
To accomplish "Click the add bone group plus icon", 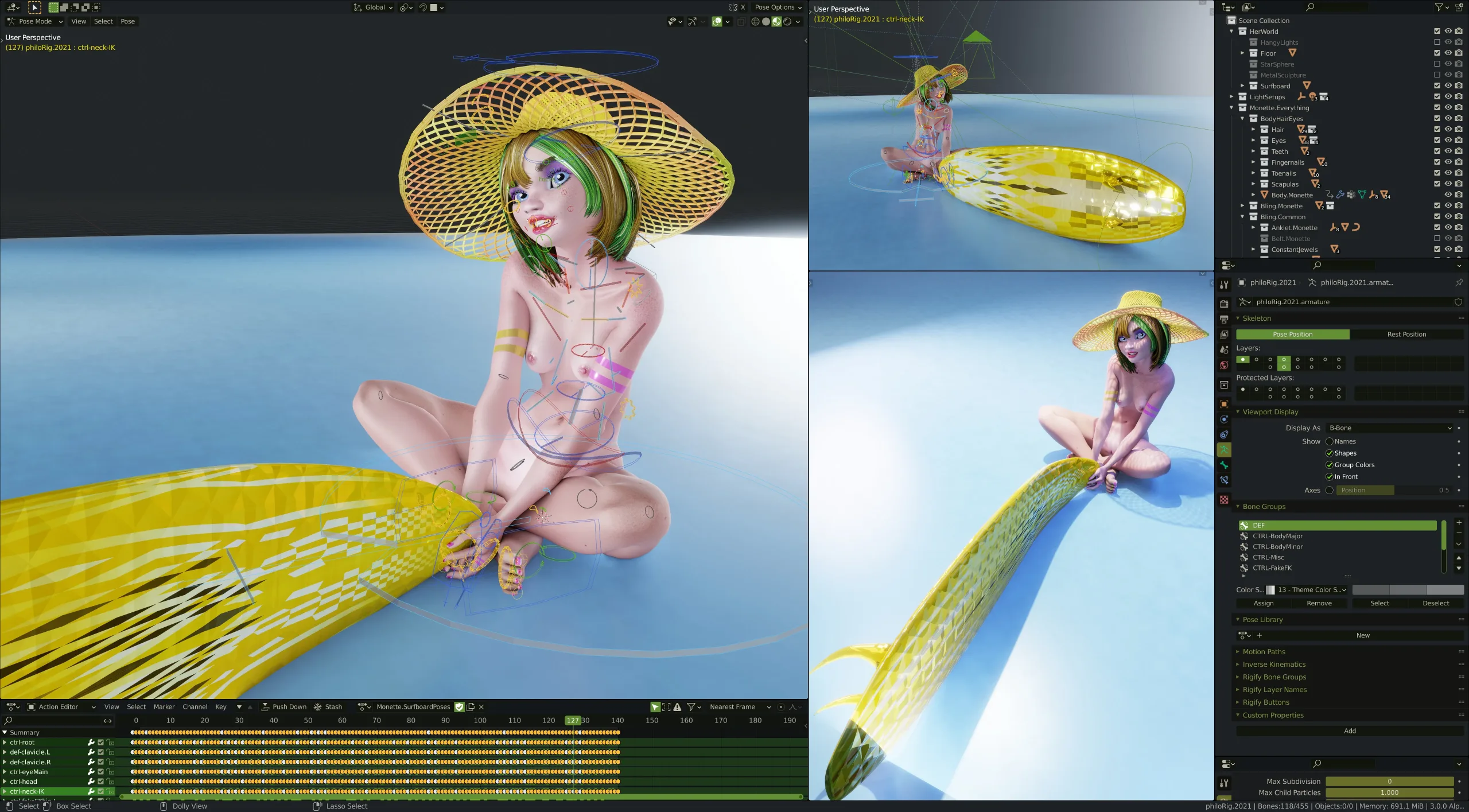I will (x=1459, y=523).
